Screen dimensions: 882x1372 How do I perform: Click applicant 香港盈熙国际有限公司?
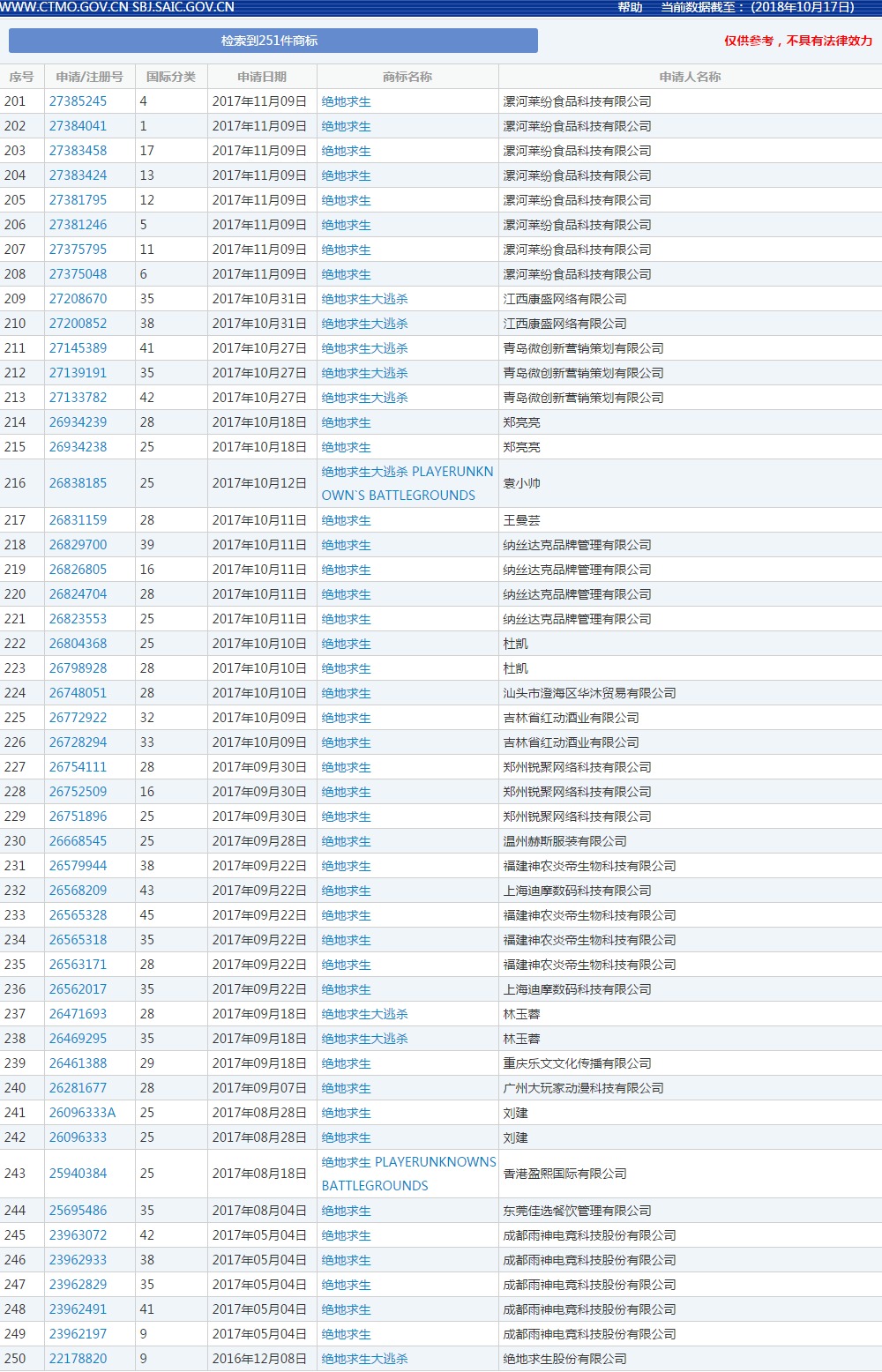click(x=565, y=1174)
